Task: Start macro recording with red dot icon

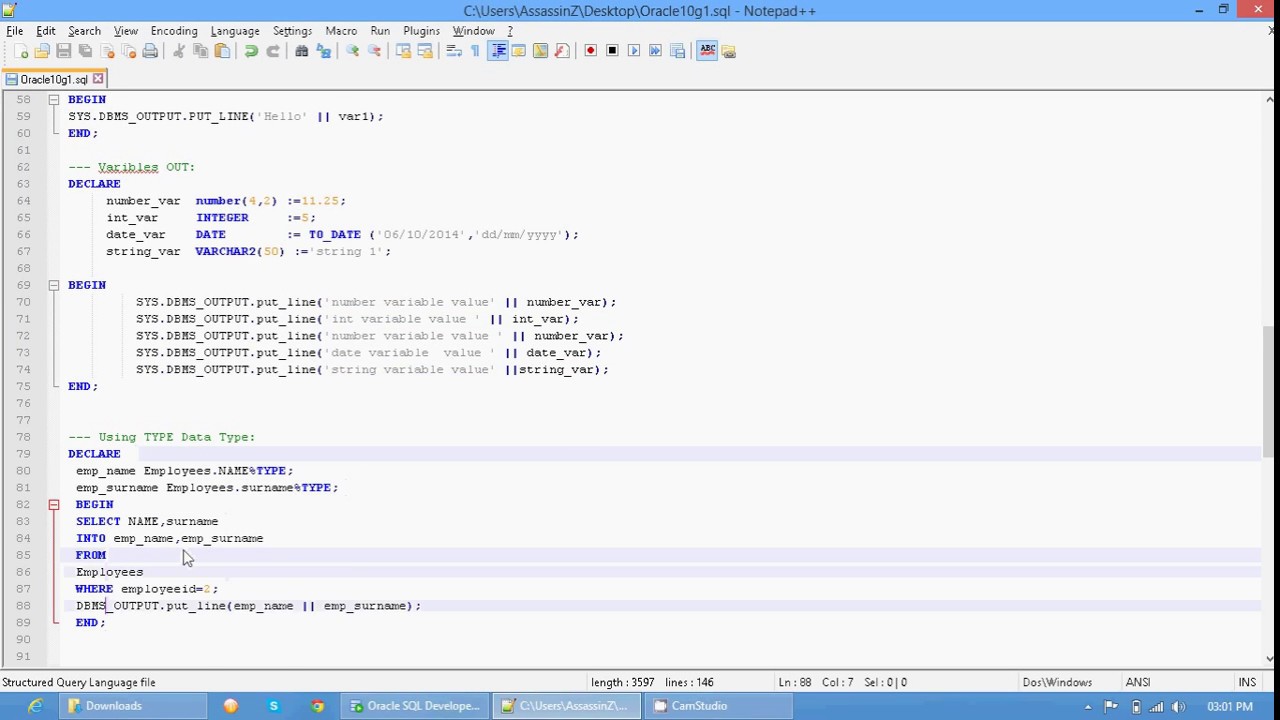Action: (590, 51)
